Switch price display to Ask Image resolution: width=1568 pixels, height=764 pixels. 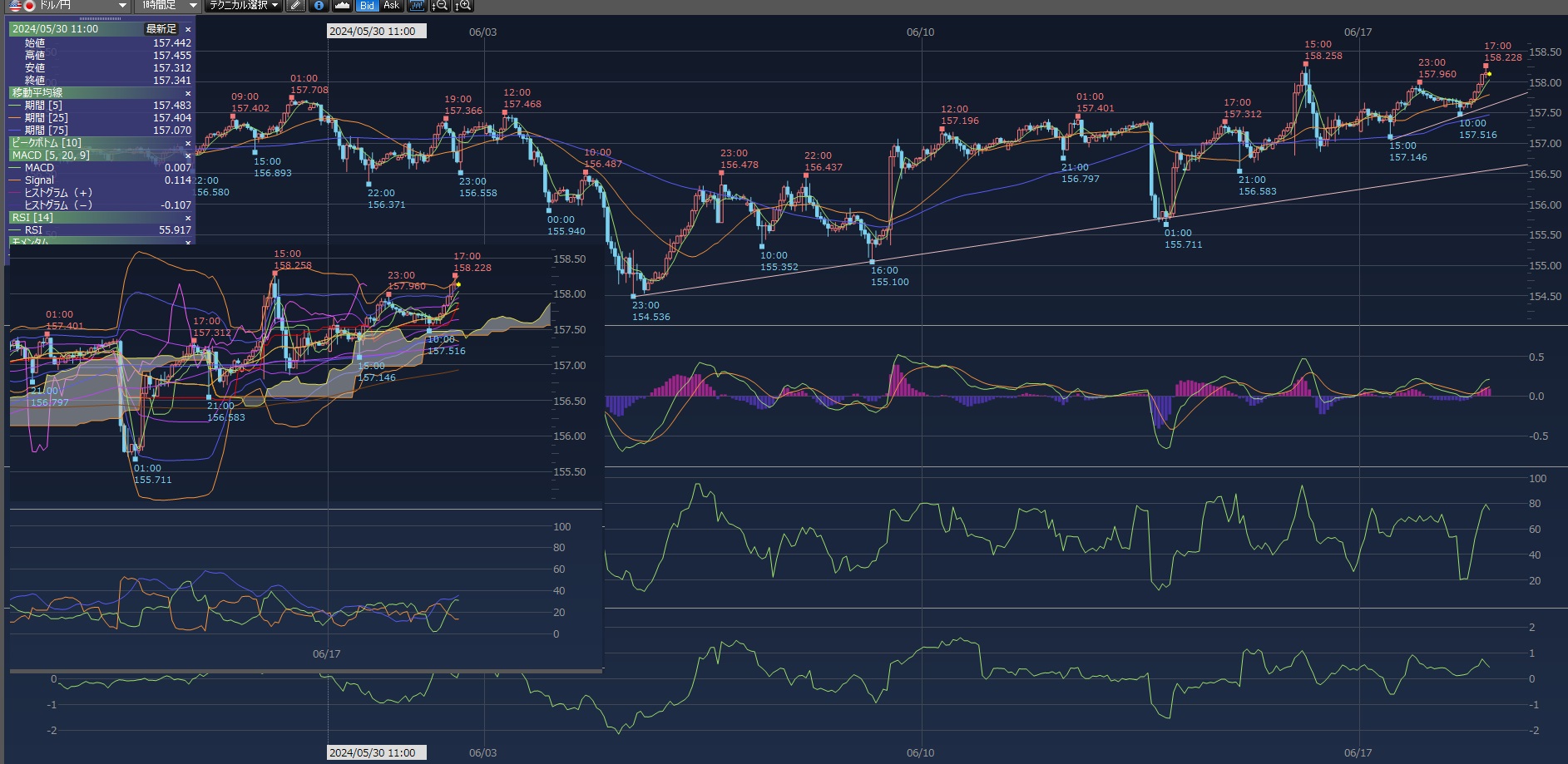[391, 5]
